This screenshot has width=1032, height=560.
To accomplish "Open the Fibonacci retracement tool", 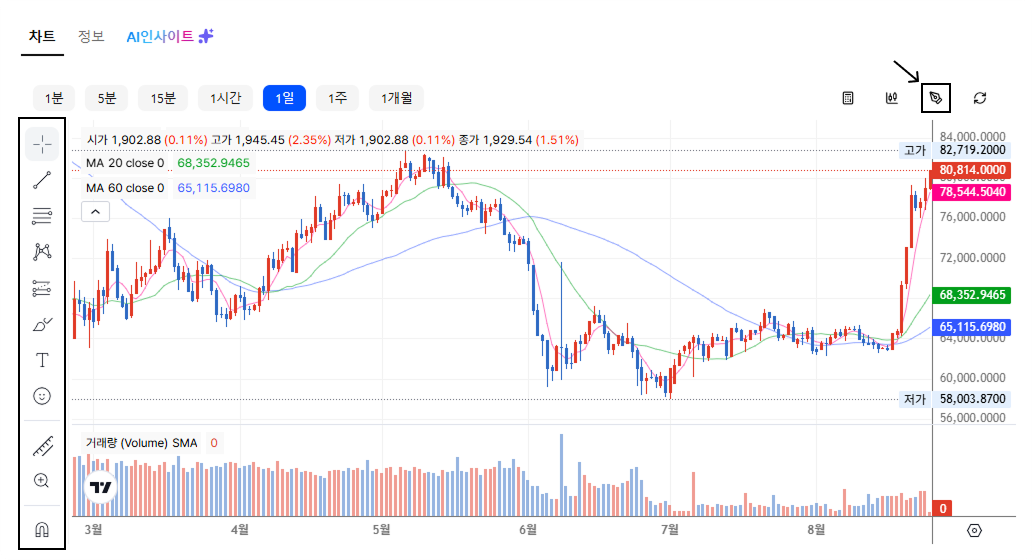I will click(x=42, y=216).
